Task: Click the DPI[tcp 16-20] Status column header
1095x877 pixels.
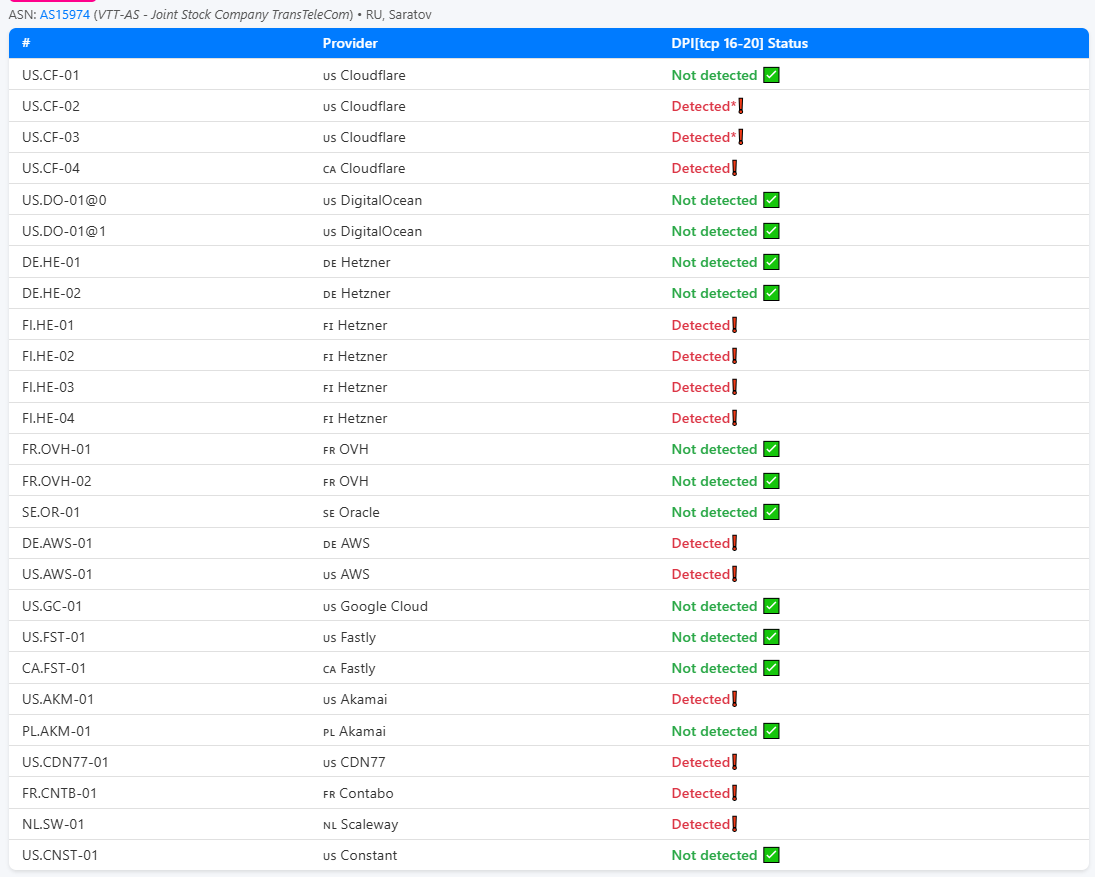Action: 739,44
